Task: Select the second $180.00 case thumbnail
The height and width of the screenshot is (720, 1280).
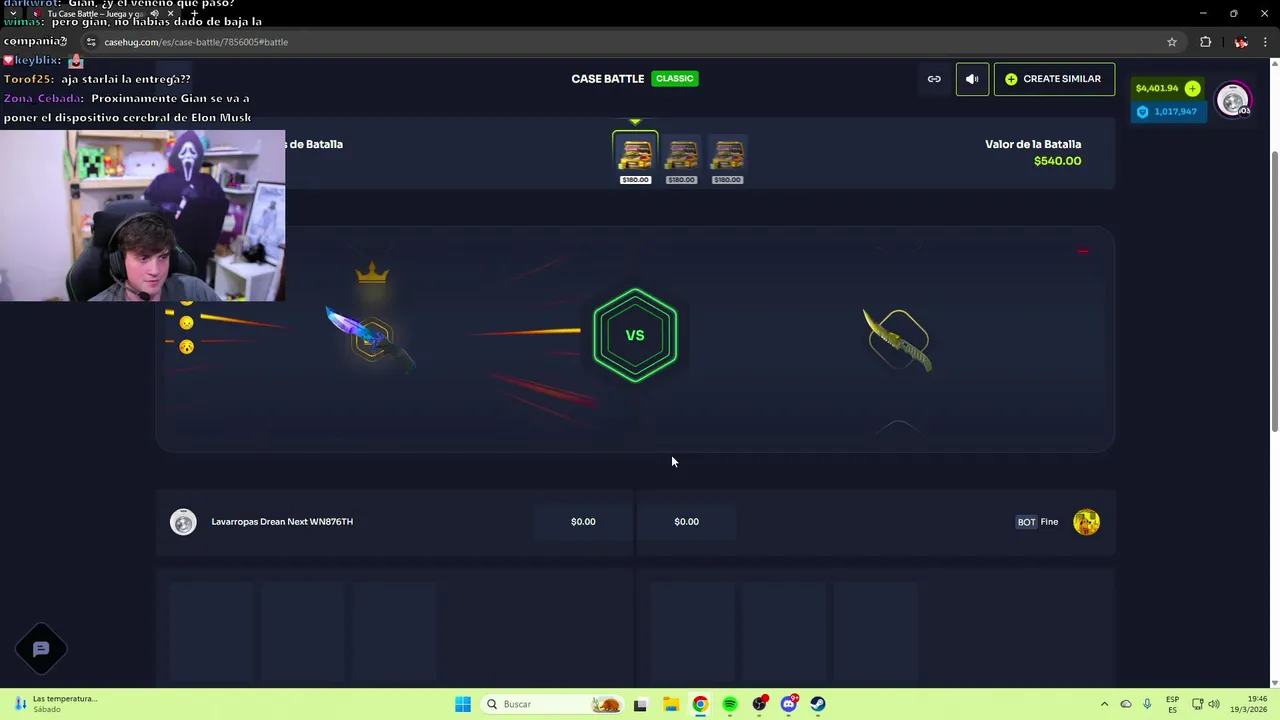Action: pyautogui.click(x=681, y=158)
